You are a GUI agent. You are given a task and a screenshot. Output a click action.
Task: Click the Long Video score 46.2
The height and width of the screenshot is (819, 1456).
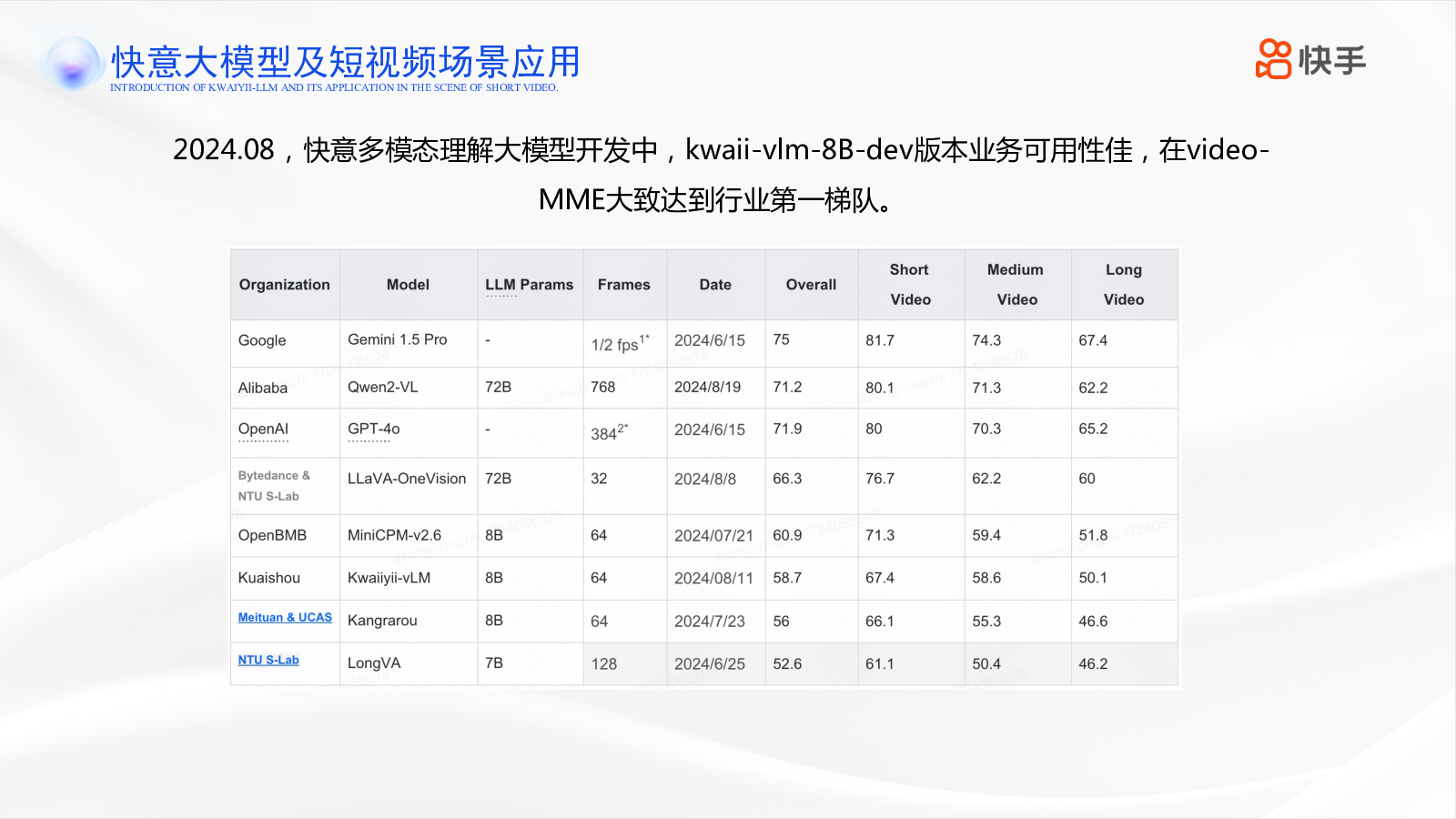click(1093, 663)
